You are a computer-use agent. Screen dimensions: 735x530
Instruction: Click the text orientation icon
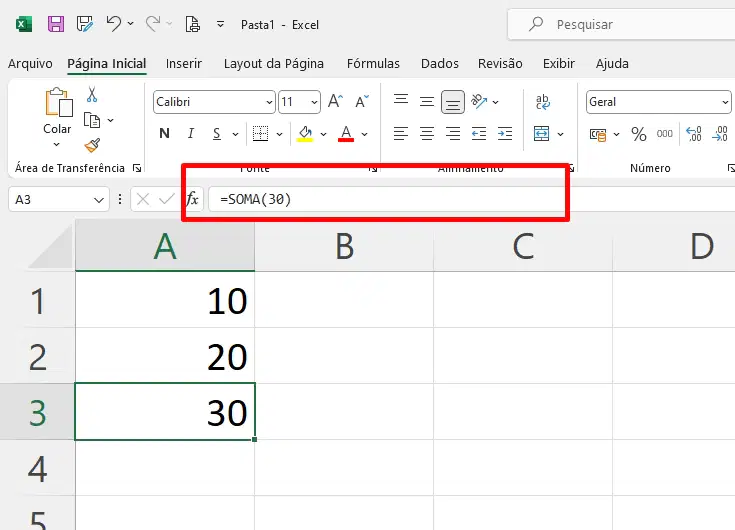click(x=479, y=101)
